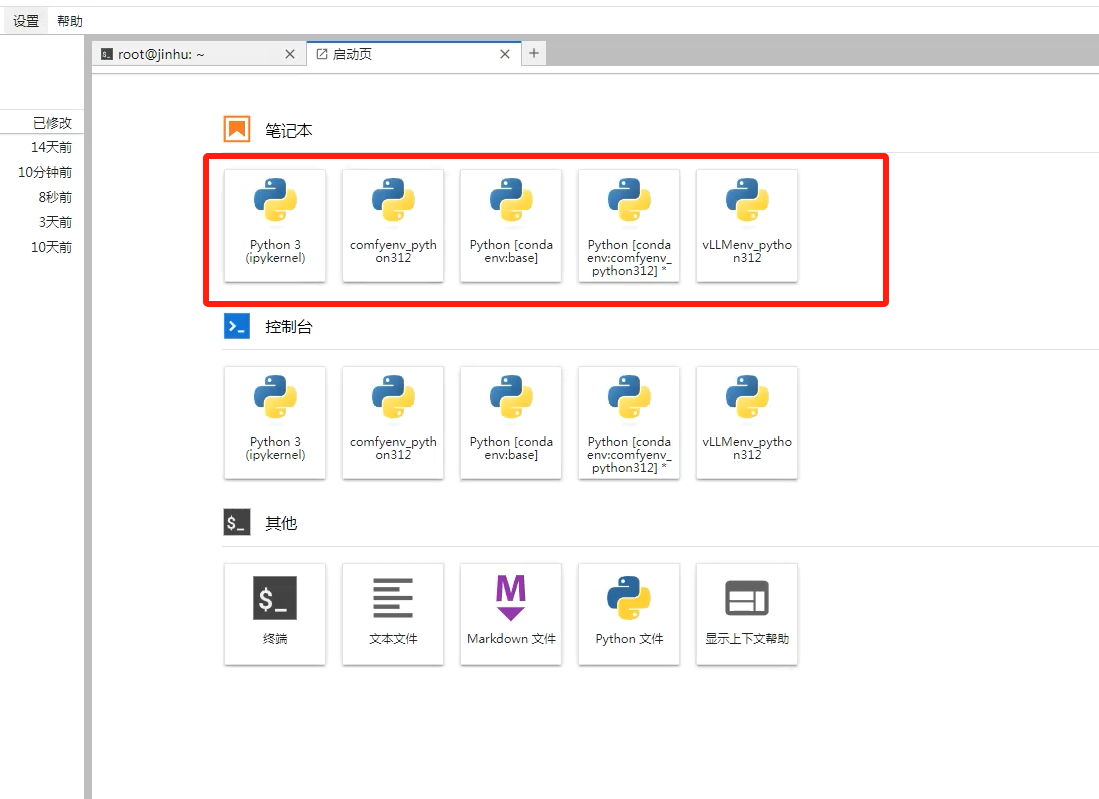Open vLLMenv_python312 console card
This screenshot has height=799, width=1099.
click(747, 423)
